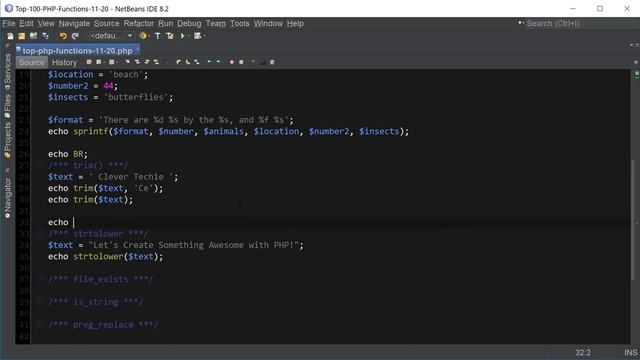Click the editor Back navigation icon
Image resolution: width=640 pixels, height=360 pixels.
point(98,62)
